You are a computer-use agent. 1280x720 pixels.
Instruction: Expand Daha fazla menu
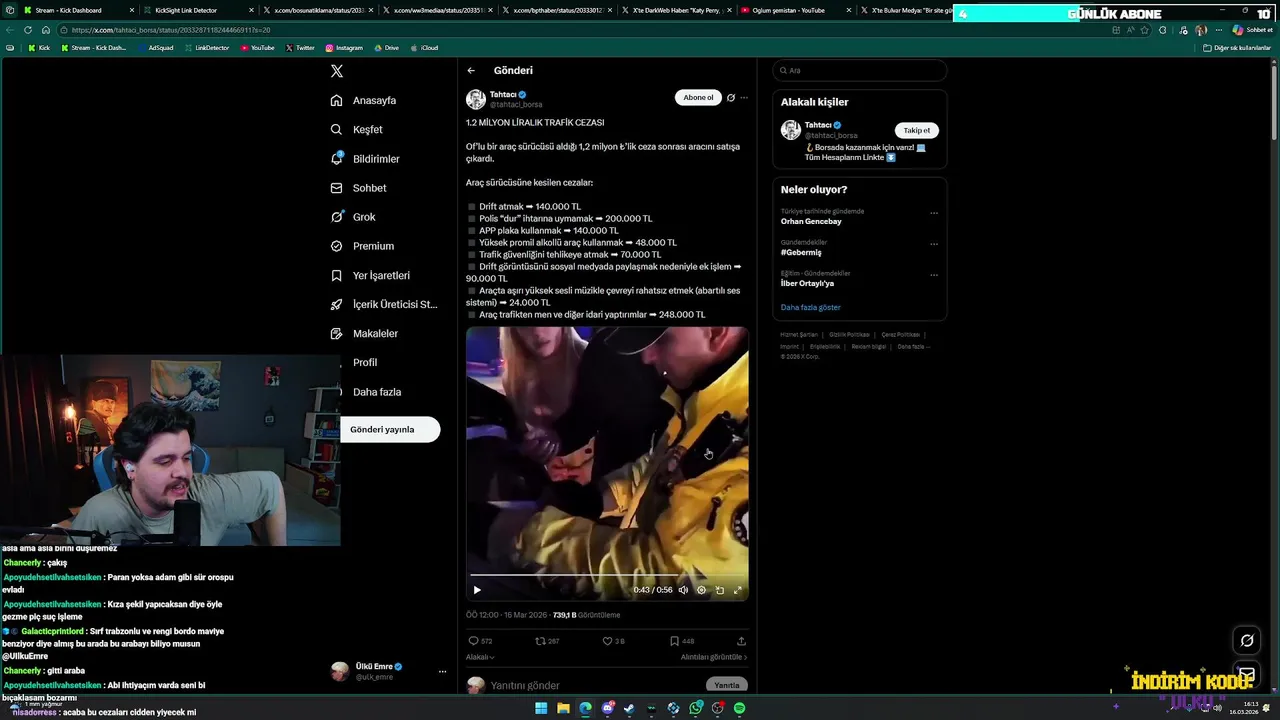coord(377,392)
